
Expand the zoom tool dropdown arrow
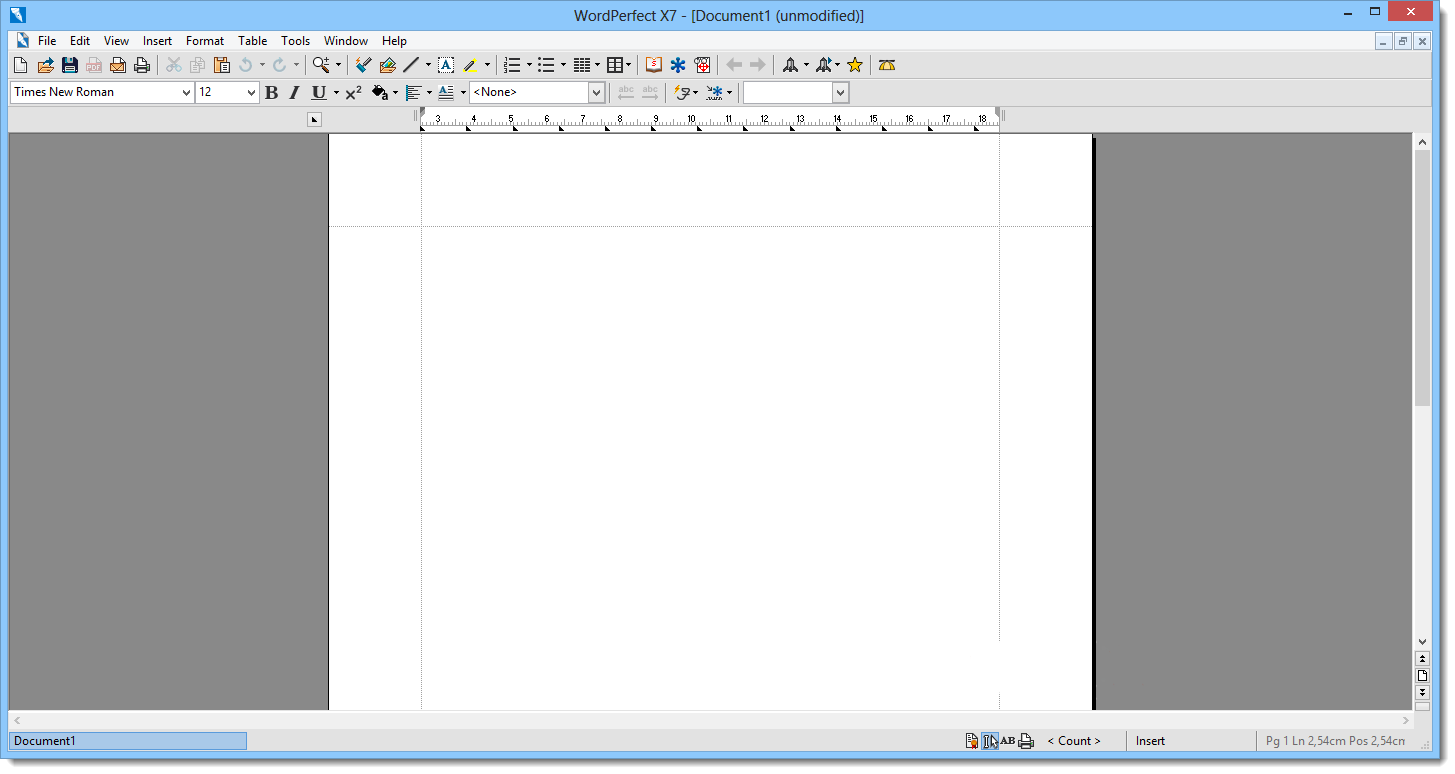pos(338,65)
